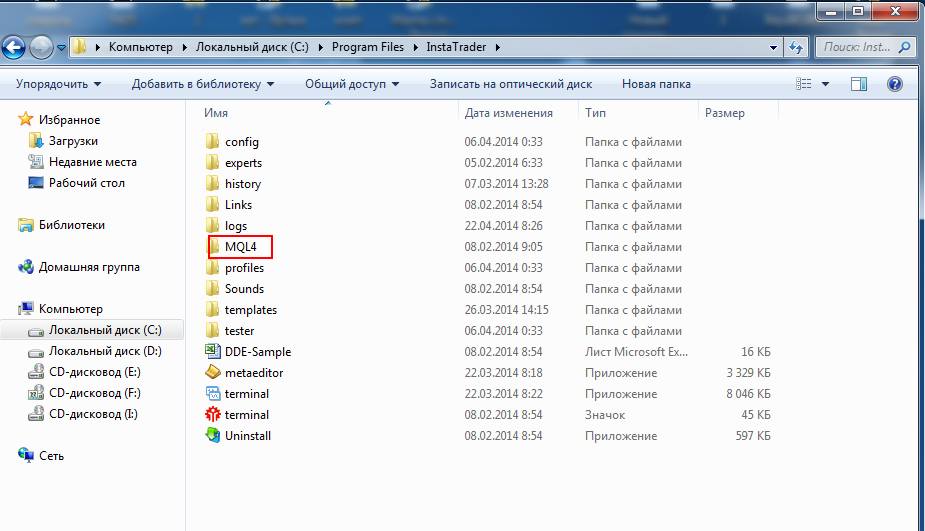This screenshot has height=531, width=925.
Task: Open Рабочий стол in favorites
Action: (x=87, y=183)
